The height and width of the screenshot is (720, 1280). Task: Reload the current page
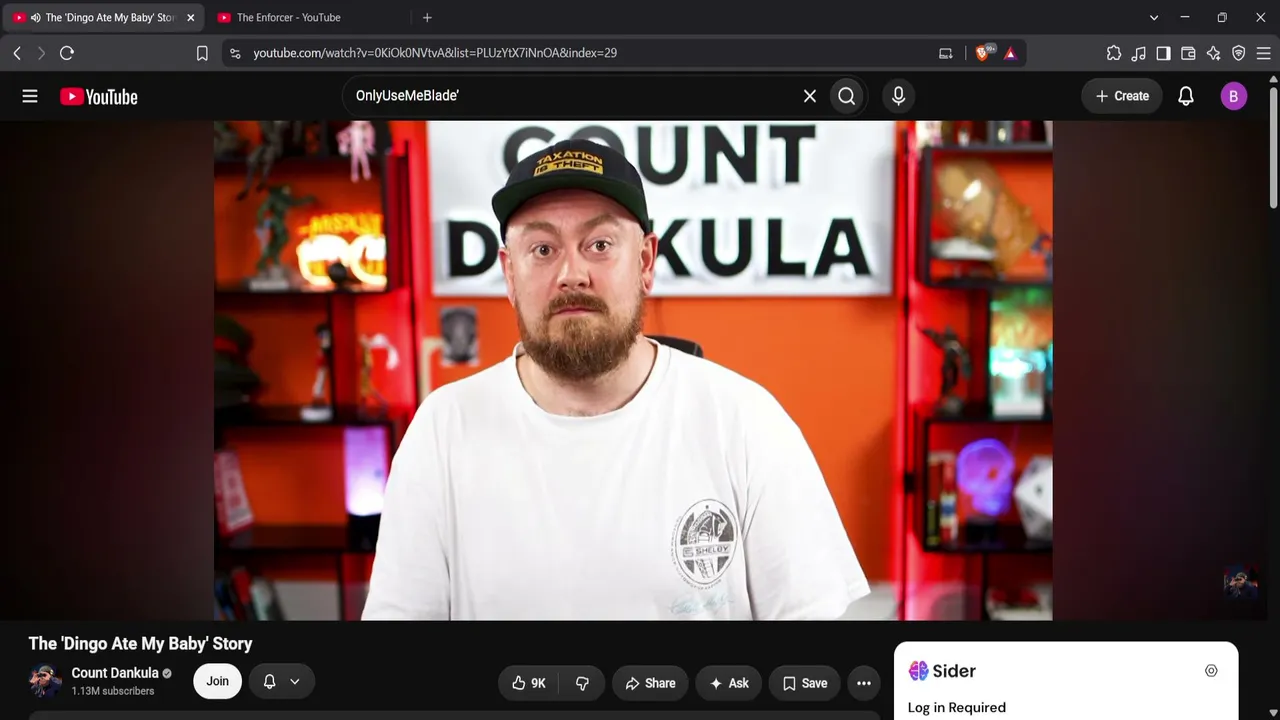point(67,53)
